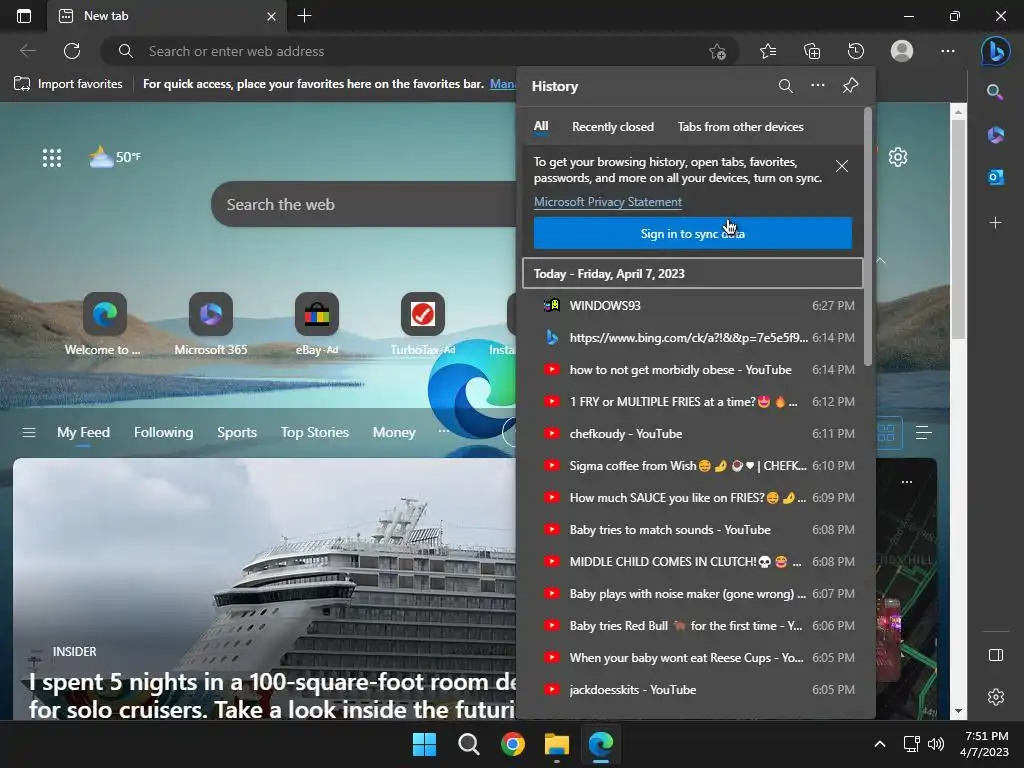
Task: Open the cruise ship news article
Action: (264, 588)
